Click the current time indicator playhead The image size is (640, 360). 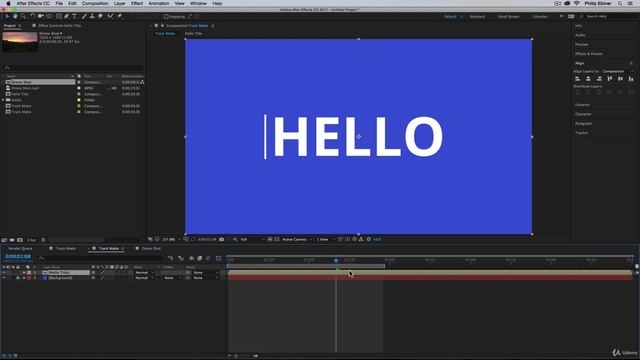coord(336,260)
